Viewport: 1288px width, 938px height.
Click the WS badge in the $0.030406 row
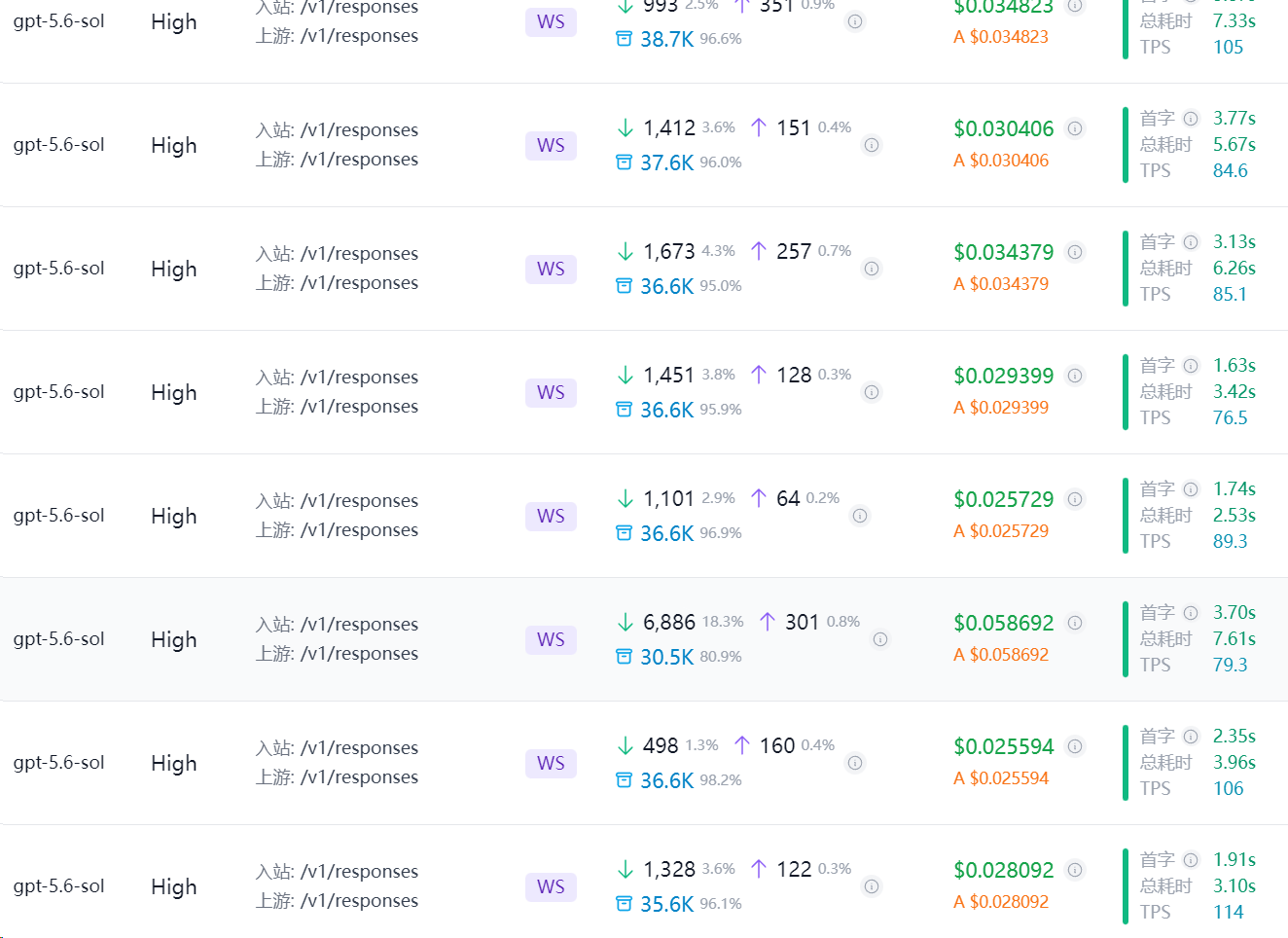(551, 145)
